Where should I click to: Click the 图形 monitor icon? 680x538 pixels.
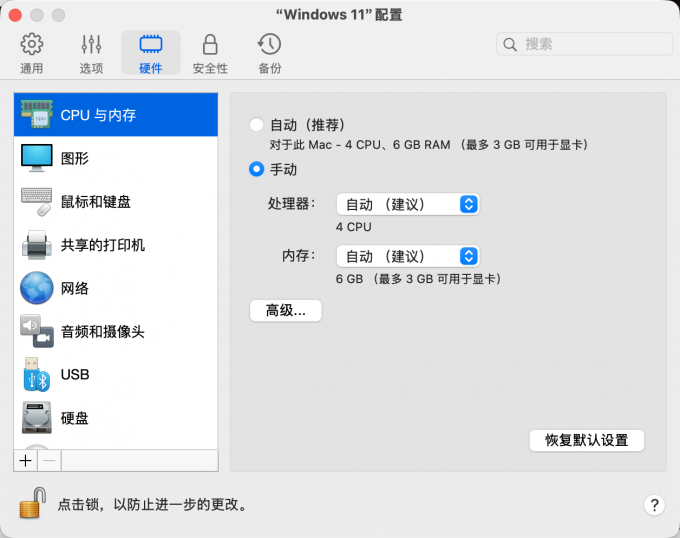coord(37,158)
